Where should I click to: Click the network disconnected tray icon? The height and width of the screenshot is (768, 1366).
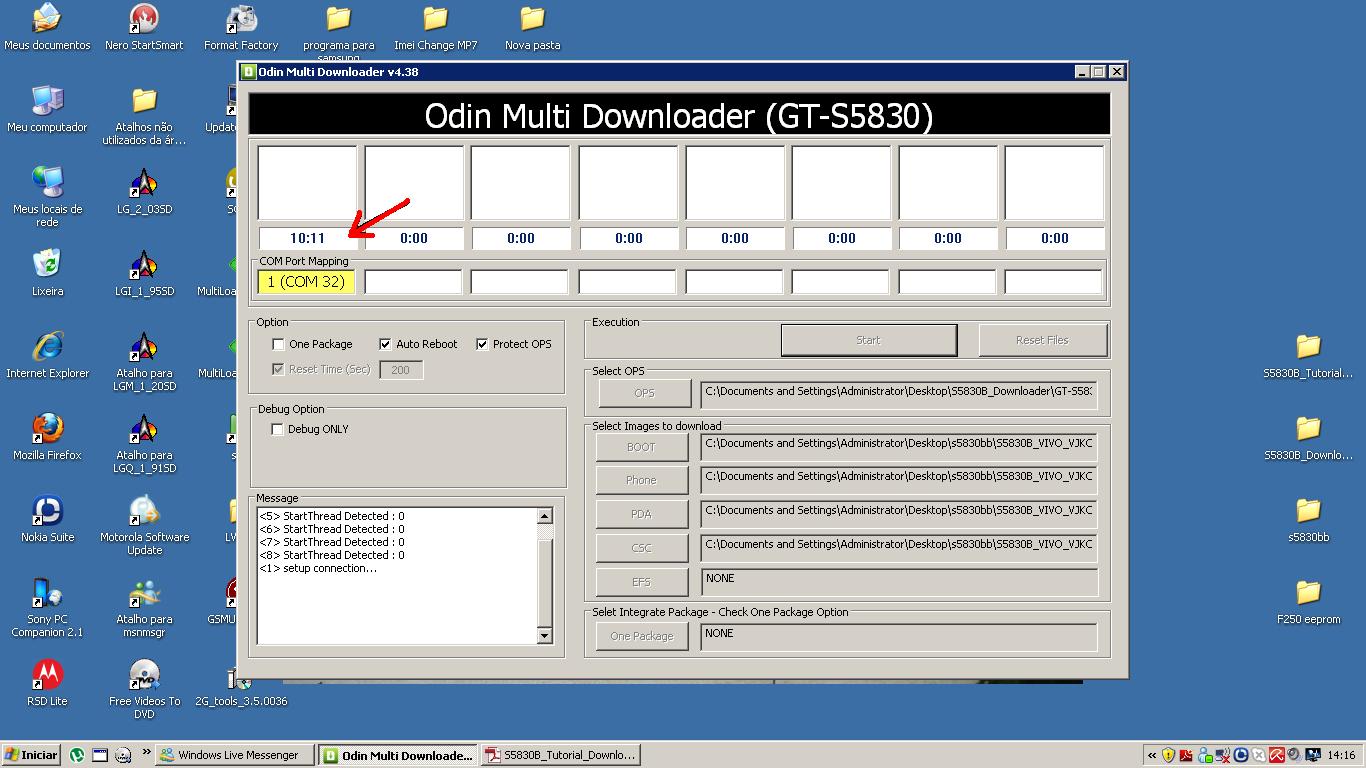[1222, 755]
